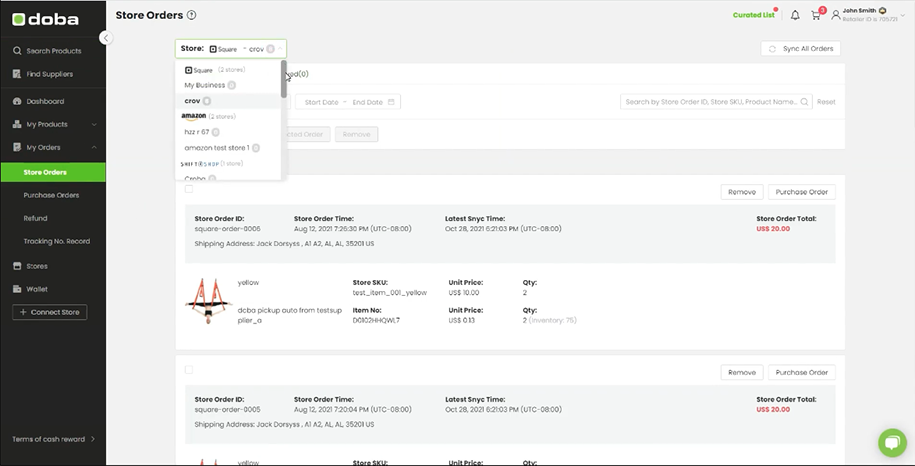Click Shift4Shop group header in dropdown
The image size is (915, 466).
212,163
